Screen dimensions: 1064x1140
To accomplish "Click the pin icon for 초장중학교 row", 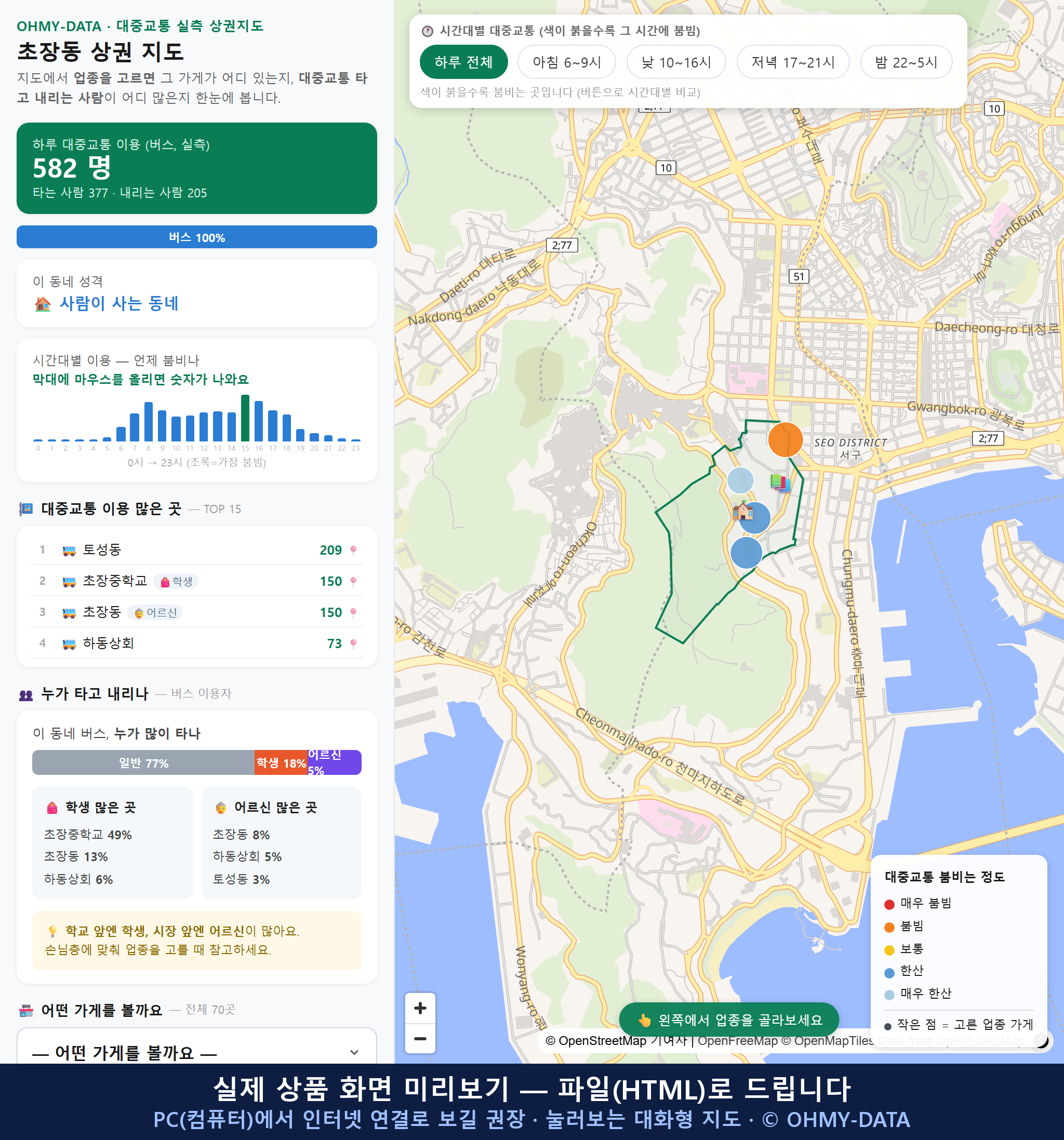I will (353, 582).
